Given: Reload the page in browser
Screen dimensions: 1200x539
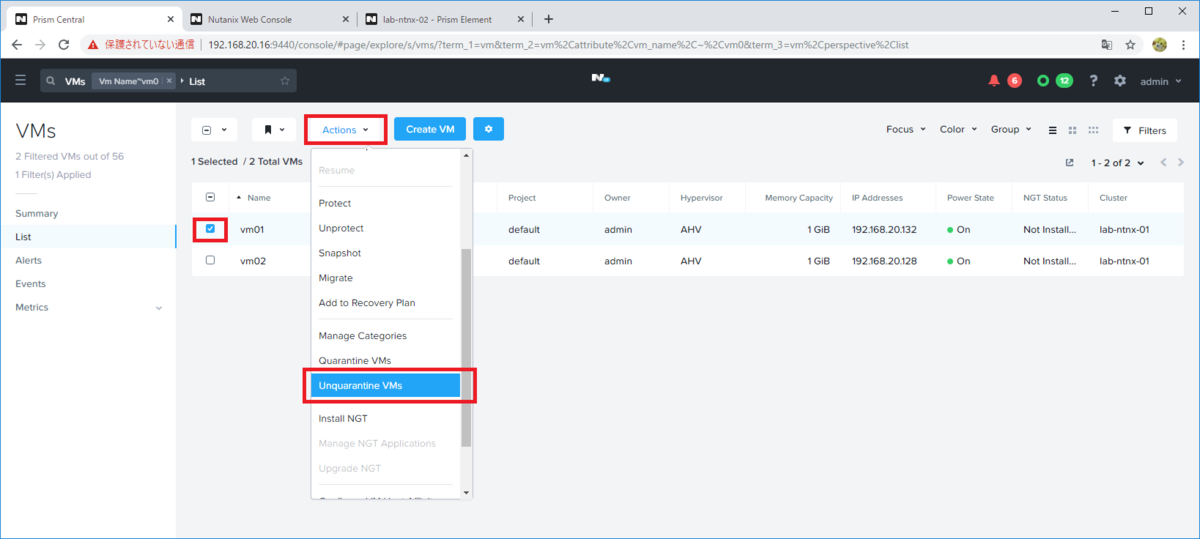Looking at the screenshot, I should point(64,45).
